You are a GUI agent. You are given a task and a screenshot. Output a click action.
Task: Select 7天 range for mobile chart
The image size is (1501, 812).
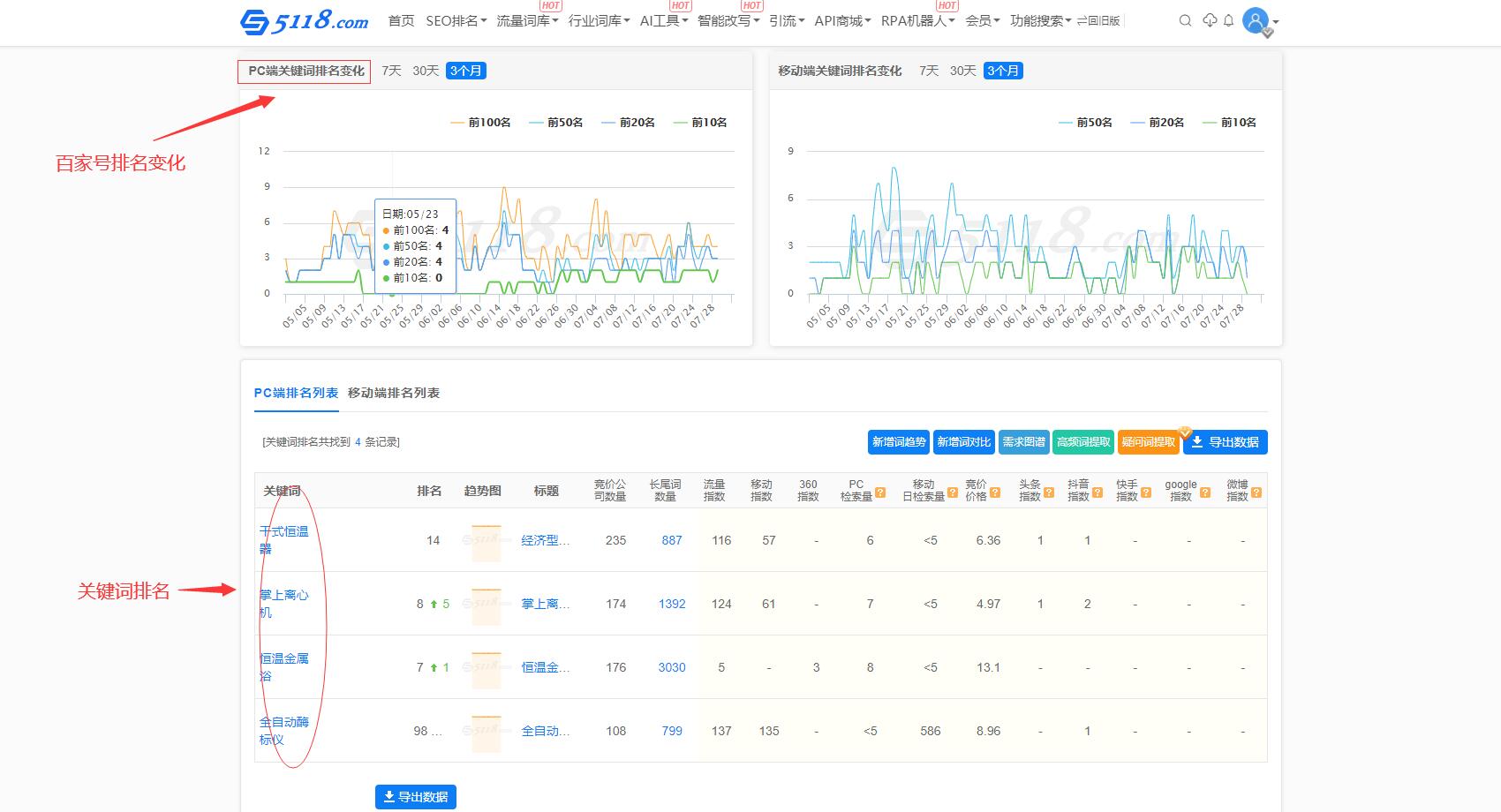(x=929, y=71)
